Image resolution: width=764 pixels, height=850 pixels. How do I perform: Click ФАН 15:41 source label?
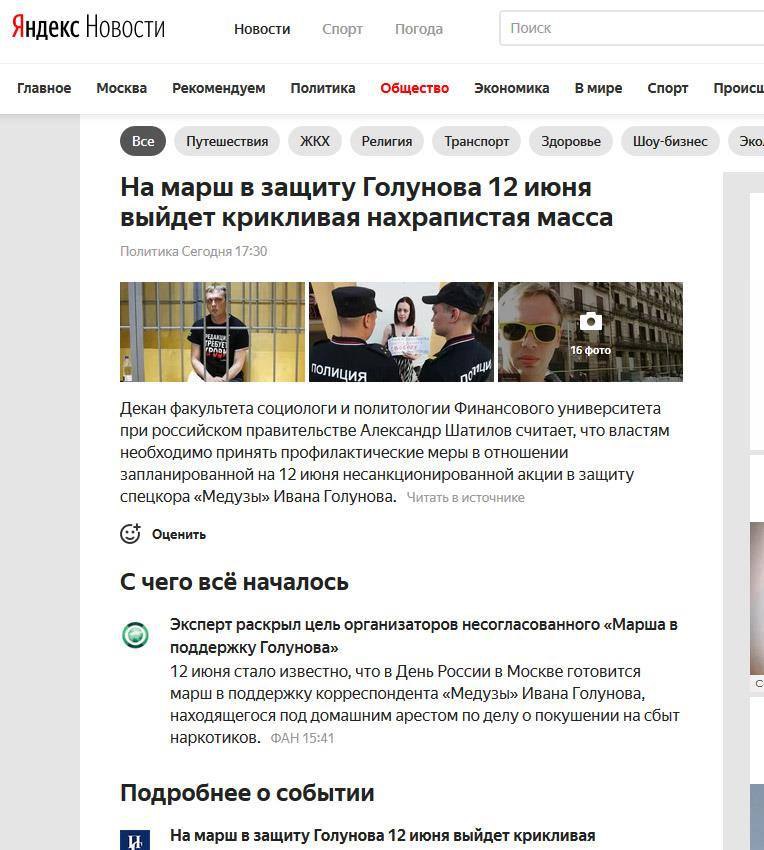pos(302,738)
